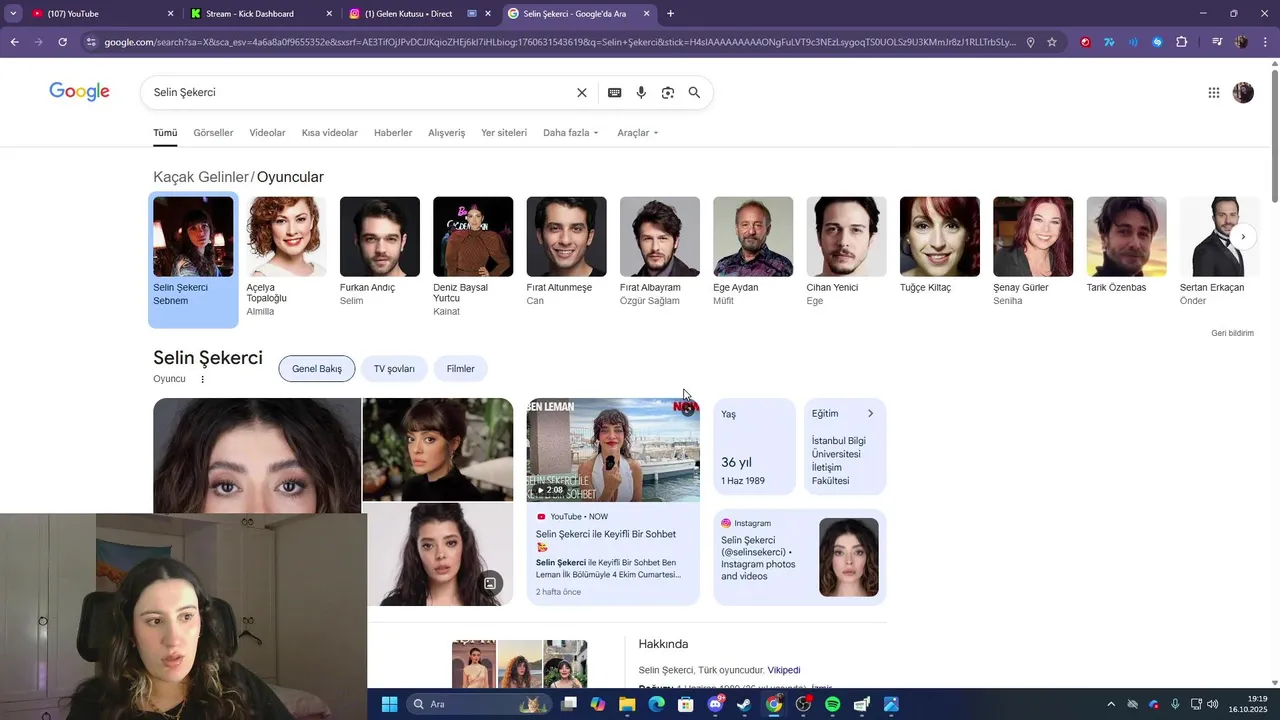
Task: Select the Genel Bakış chip
Action: coord(317,369)
